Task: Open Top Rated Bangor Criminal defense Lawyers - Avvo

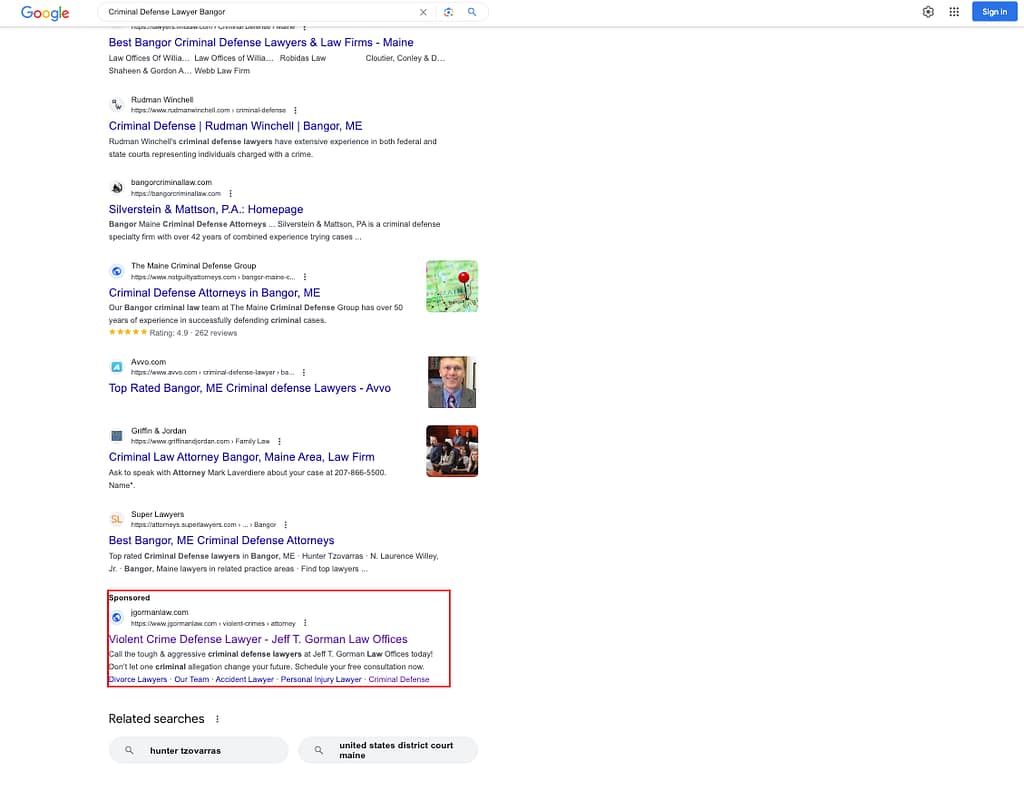Action: tap(249, 388)
